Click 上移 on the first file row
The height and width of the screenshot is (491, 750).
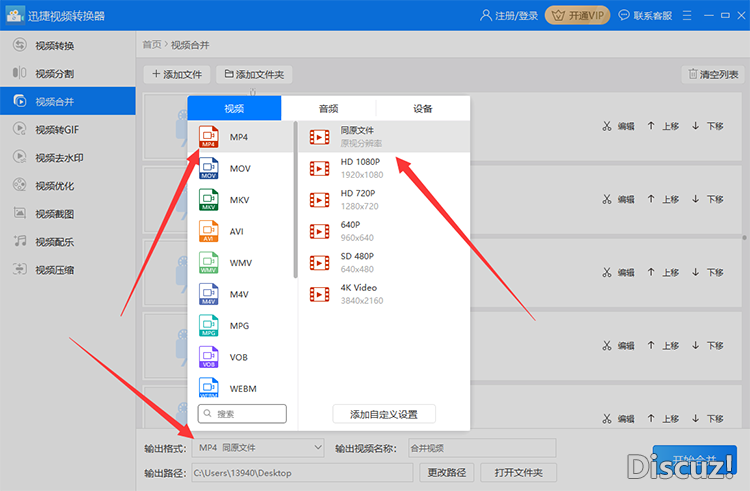click(663, 126)
